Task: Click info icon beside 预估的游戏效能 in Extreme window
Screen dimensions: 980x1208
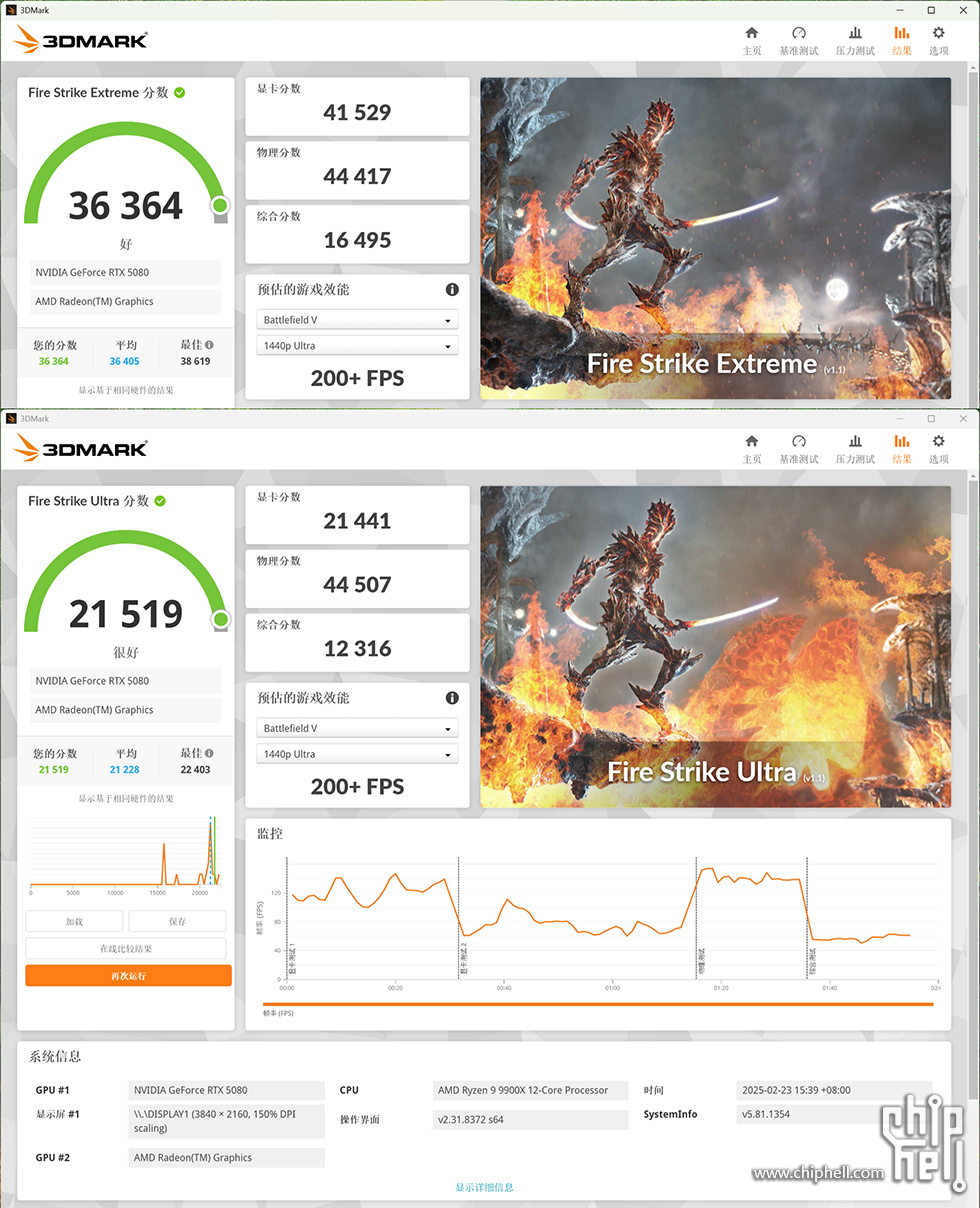Action: 452,290
